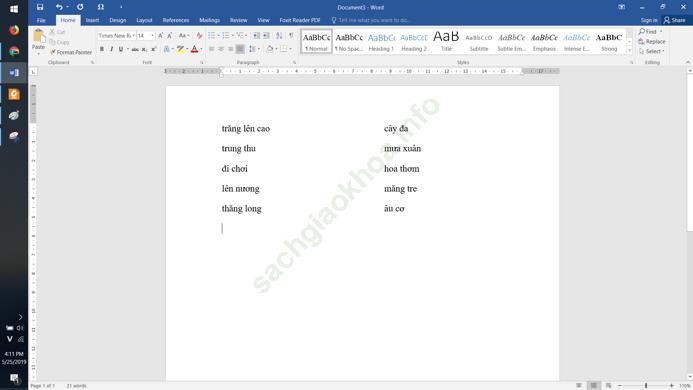Click the Save icon in quick access toolbar

[x=40, y=7]
